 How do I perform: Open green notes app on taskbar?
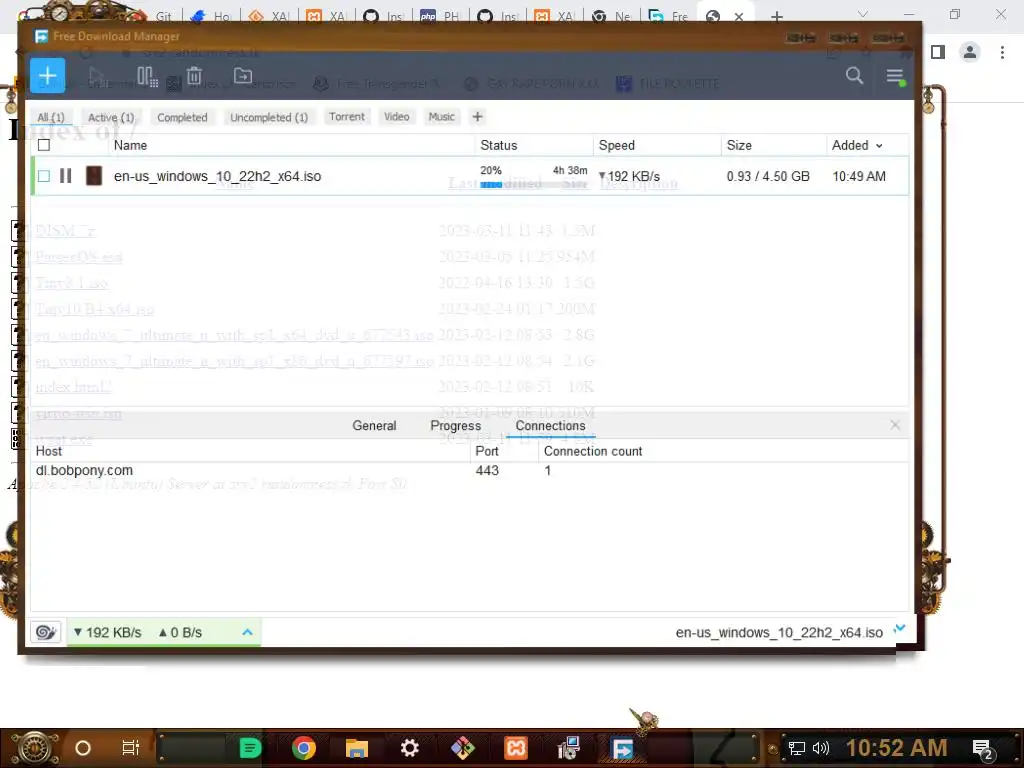point(250,748)
